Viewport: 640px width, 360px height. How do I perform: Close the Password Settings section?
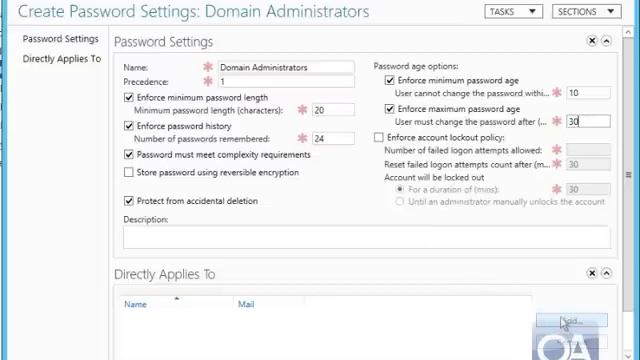(592, 41)
